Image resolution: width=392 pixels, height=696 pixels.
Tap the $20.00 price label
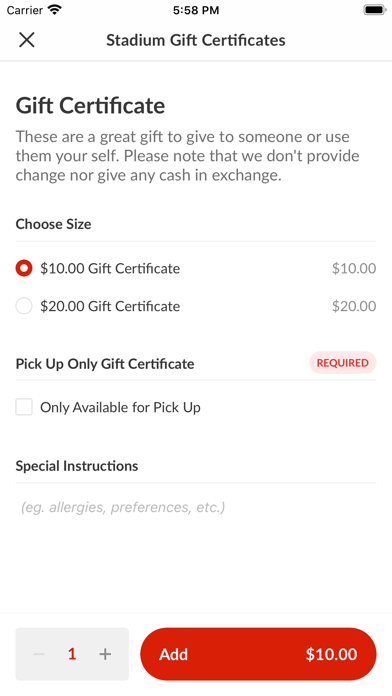point(354,306)
